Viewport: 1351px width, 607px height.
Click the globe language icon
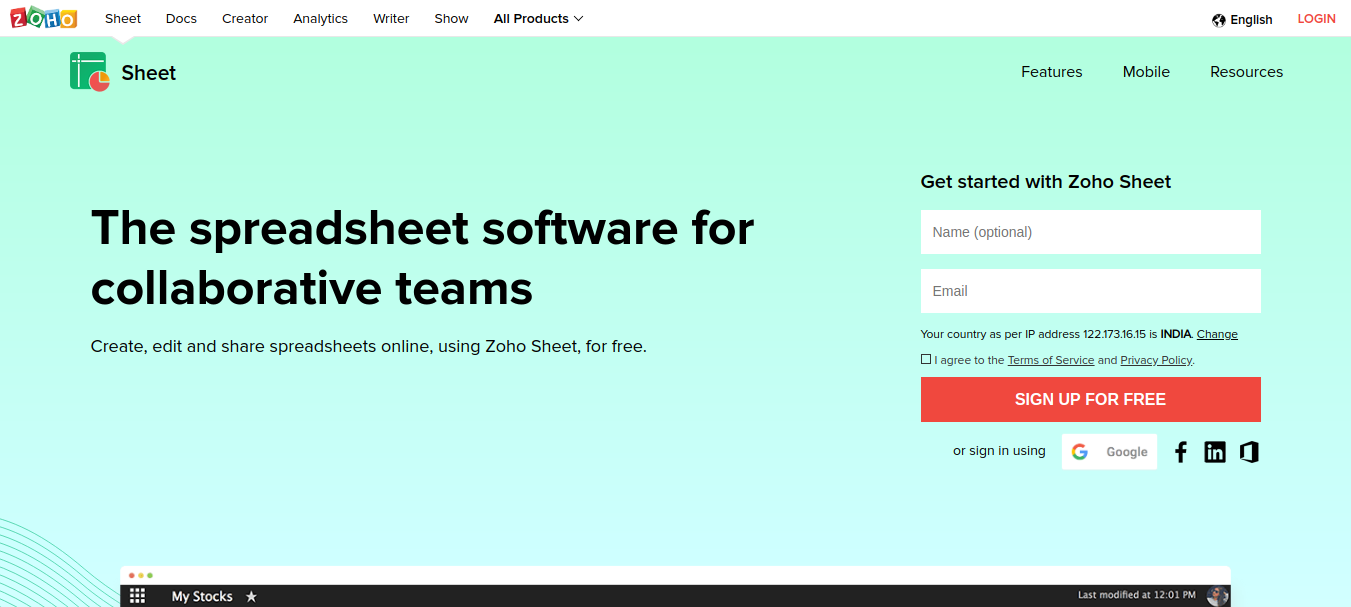[1219, 20]
